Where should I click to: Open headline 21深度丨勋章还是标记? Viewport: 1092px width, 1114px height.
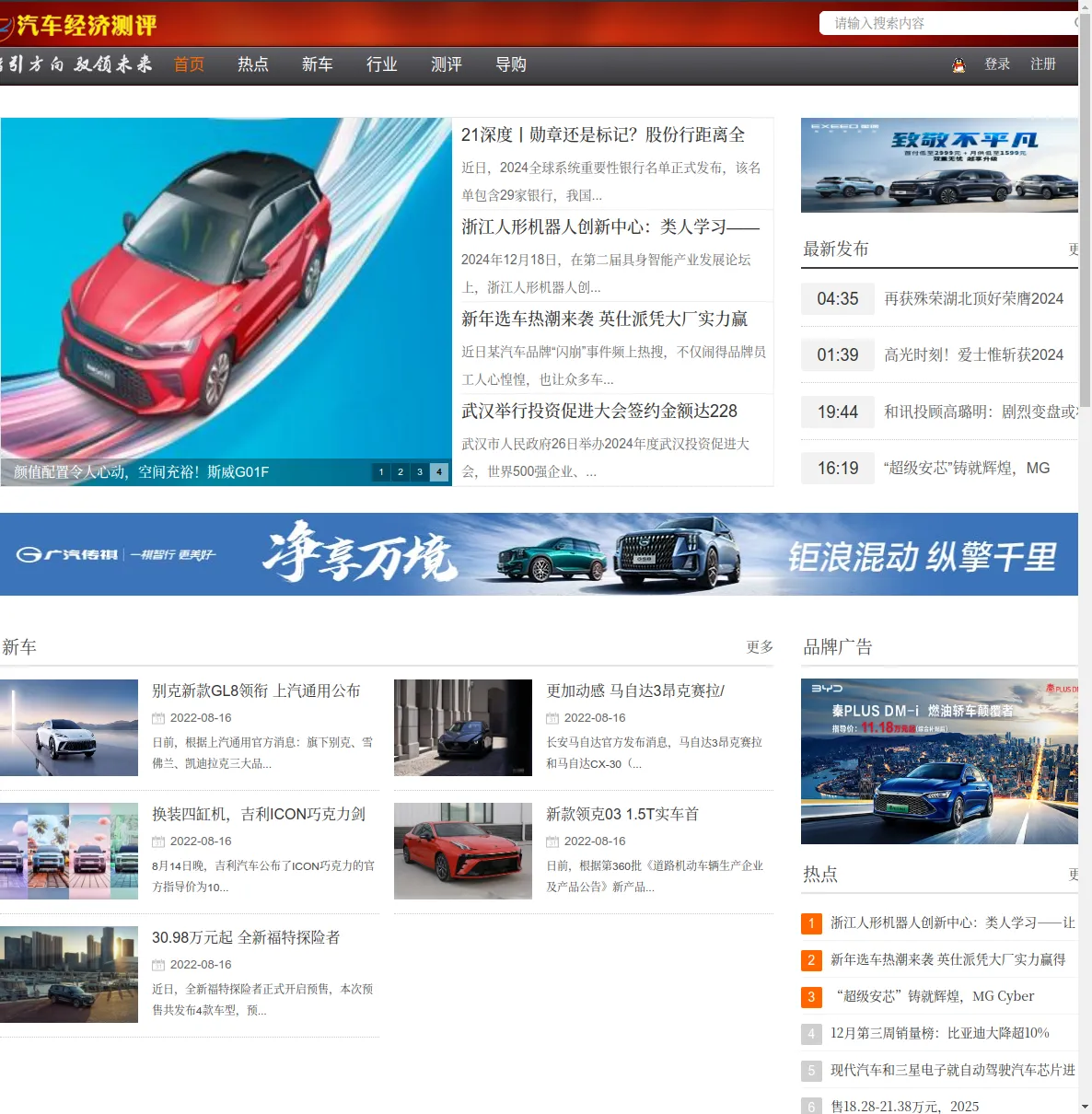pyautogui.click(x=603, y=135)
